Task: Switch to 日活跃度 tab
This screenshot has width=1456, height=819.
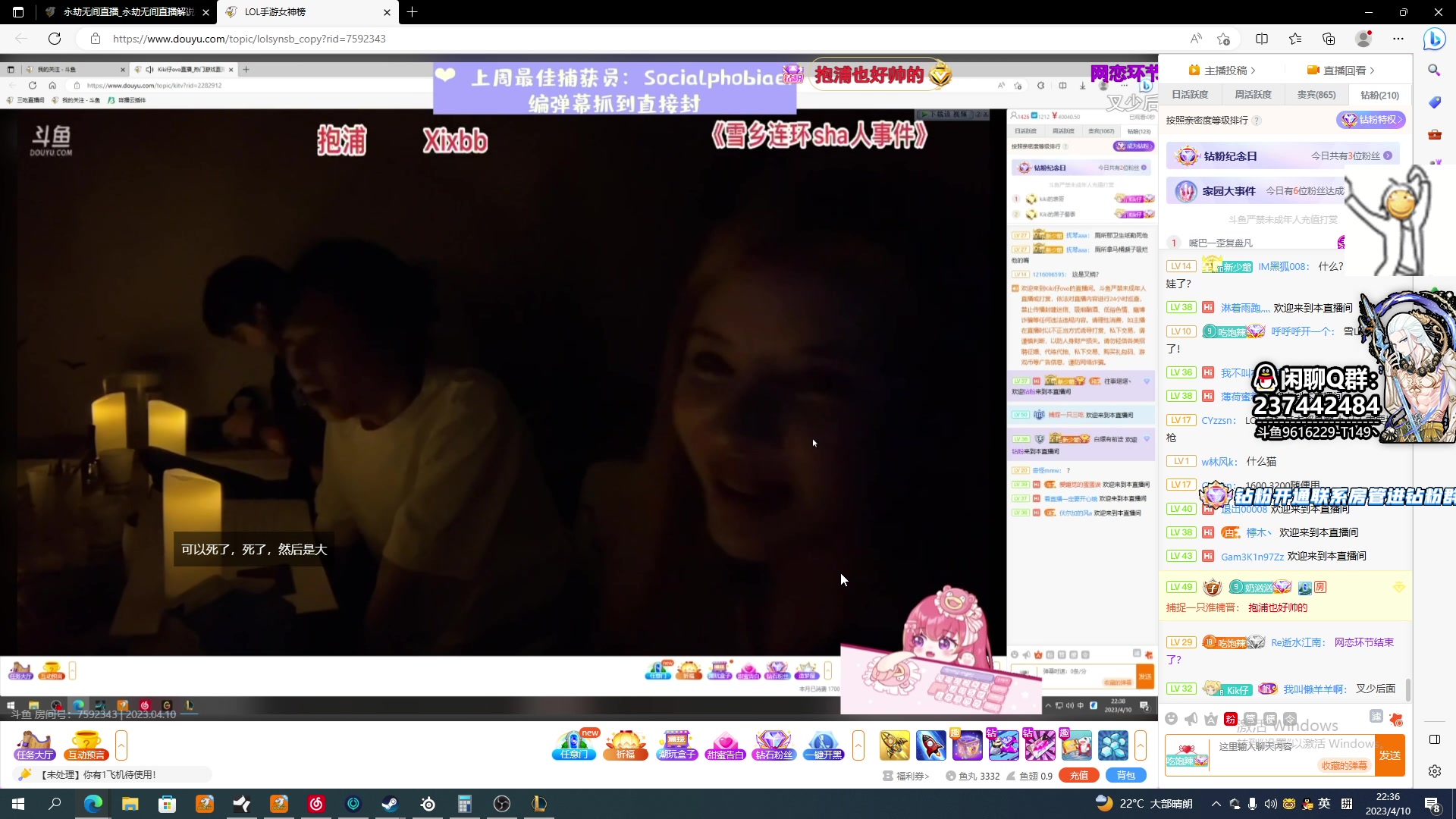Action: click(1190, 95)
